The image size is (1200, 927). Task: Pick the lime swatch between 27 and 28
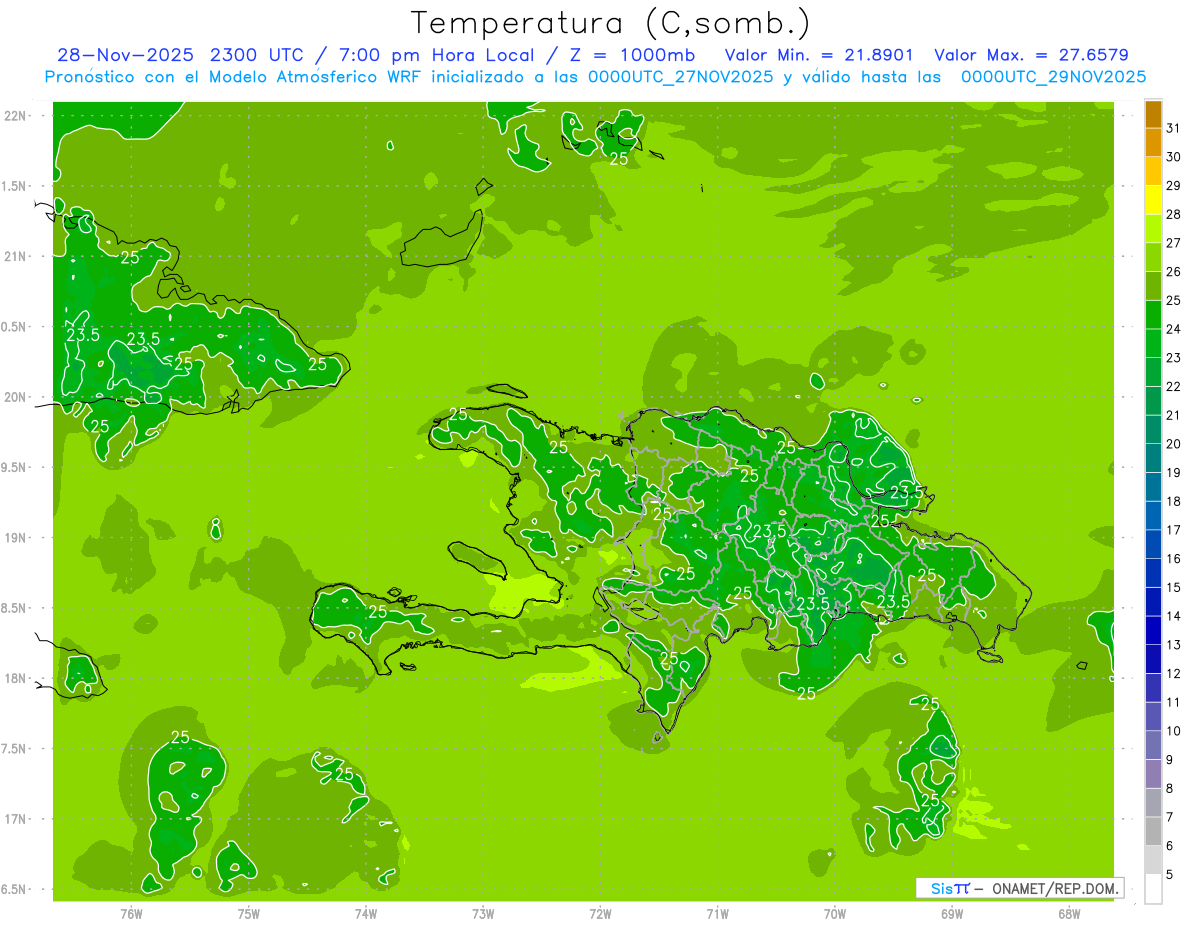pos(1153,229)
